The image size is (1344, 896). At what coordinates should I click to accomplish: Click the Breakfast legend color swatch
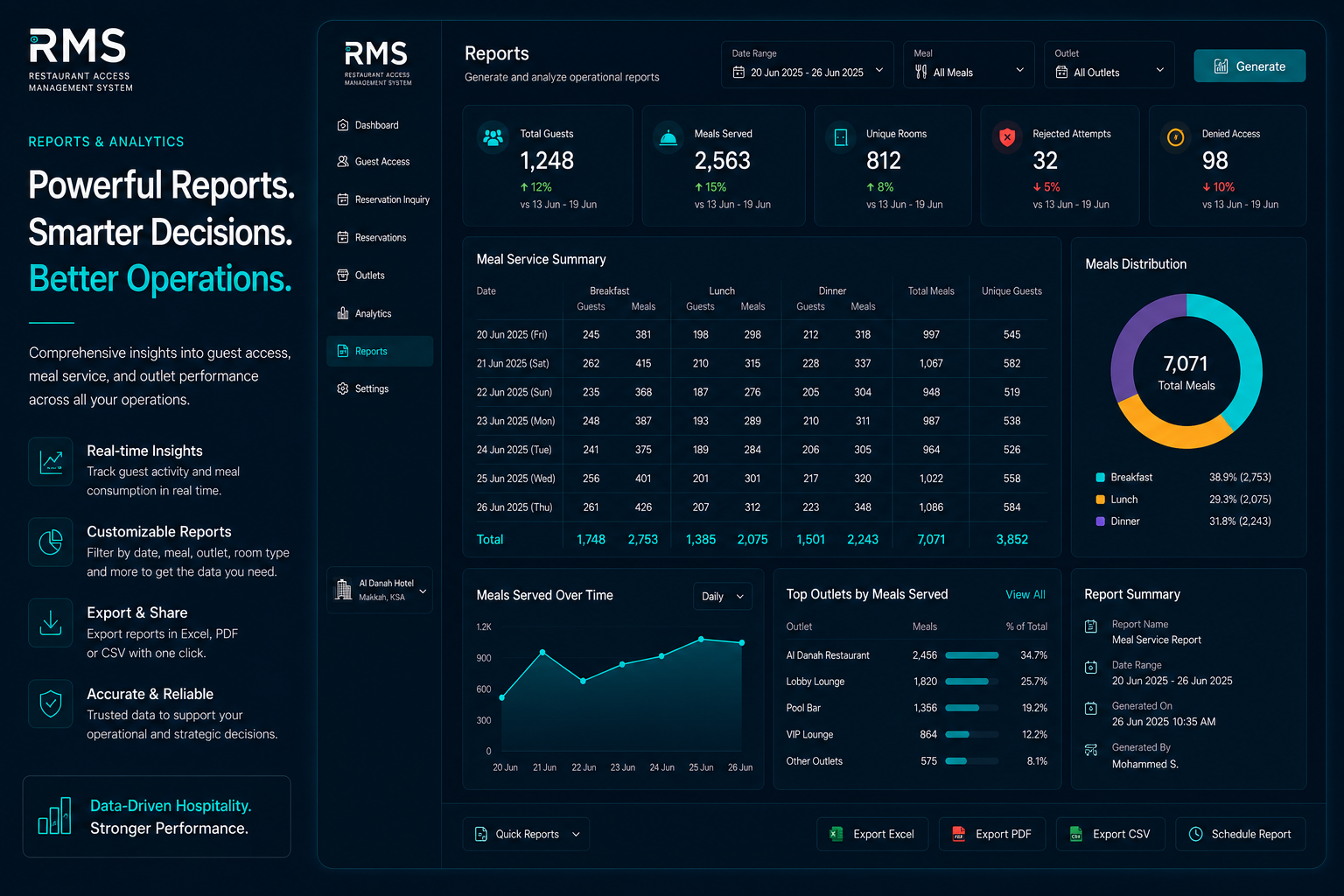(1101, 477)
